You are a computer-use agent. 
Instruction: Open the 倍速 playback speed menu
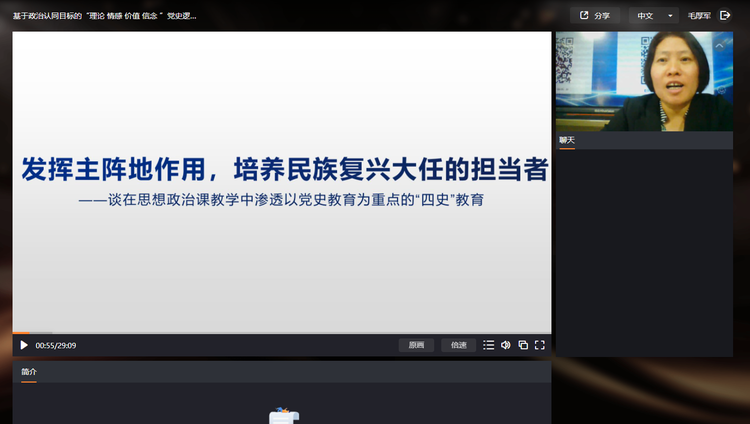(458, 345)
